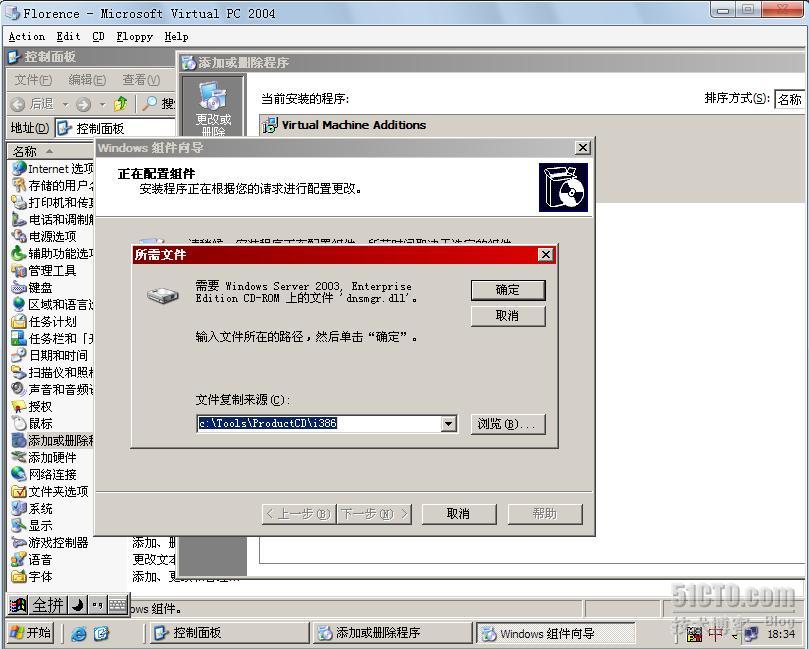Image resolution: width=809 pixels, height=649 pixels.
Task: Click the up-folder icon in 控制面板 toolbar
Action: (120, 104)
